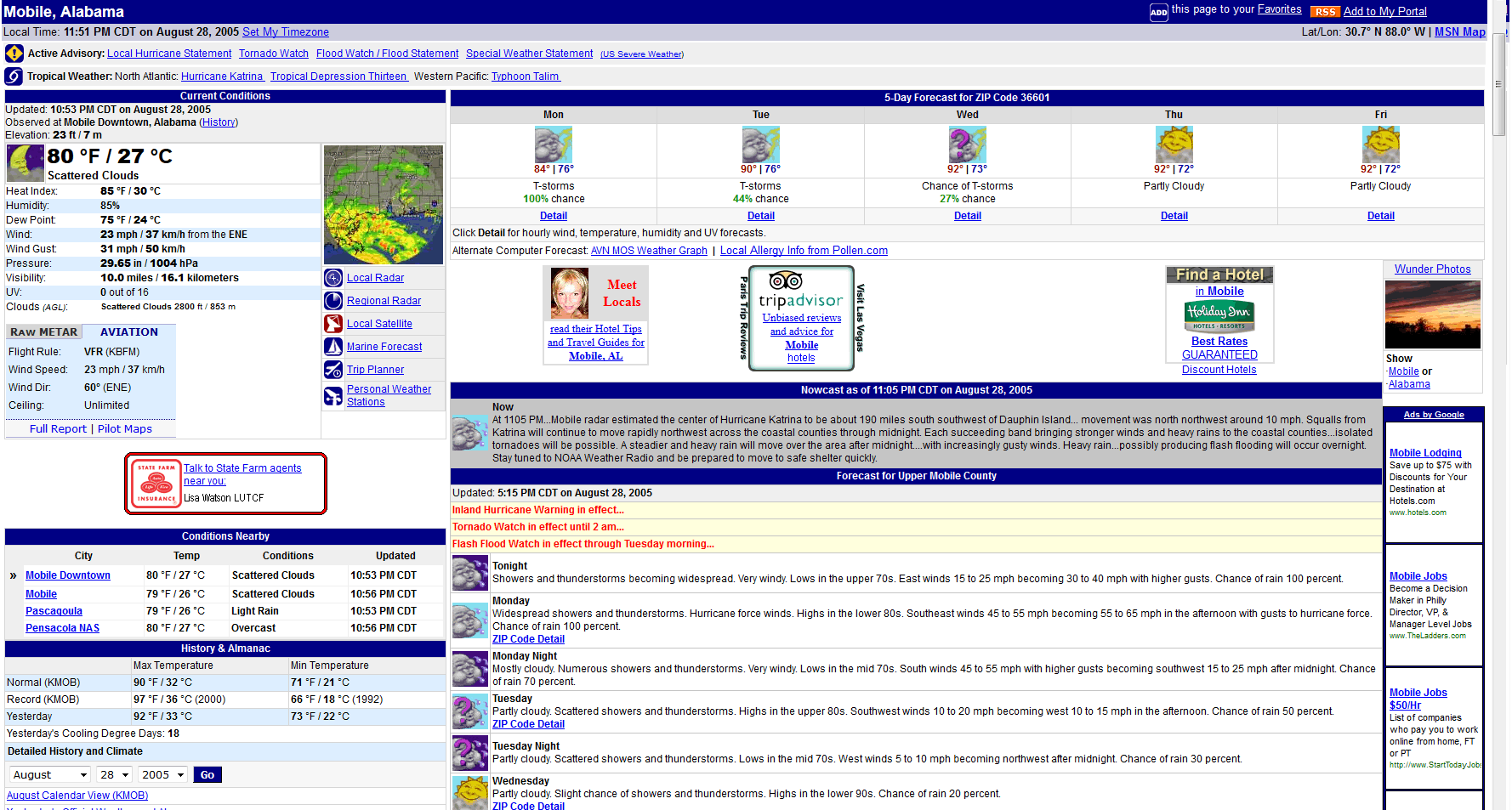Open the Local Hurricane Statement advisory
The width and height of the screenshot is (1512, 810).
(169, 54)
